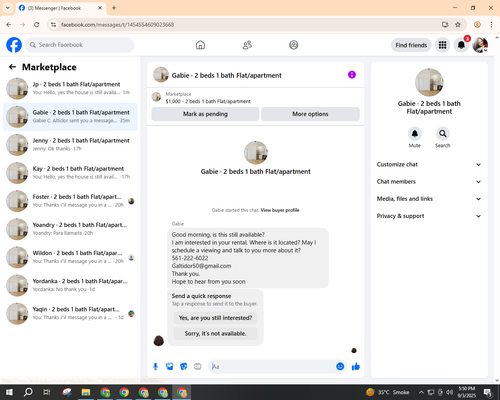Click Find friends button
Viewport: 500px width, 400px height.
pyautogui.click(x=411, y=45)
